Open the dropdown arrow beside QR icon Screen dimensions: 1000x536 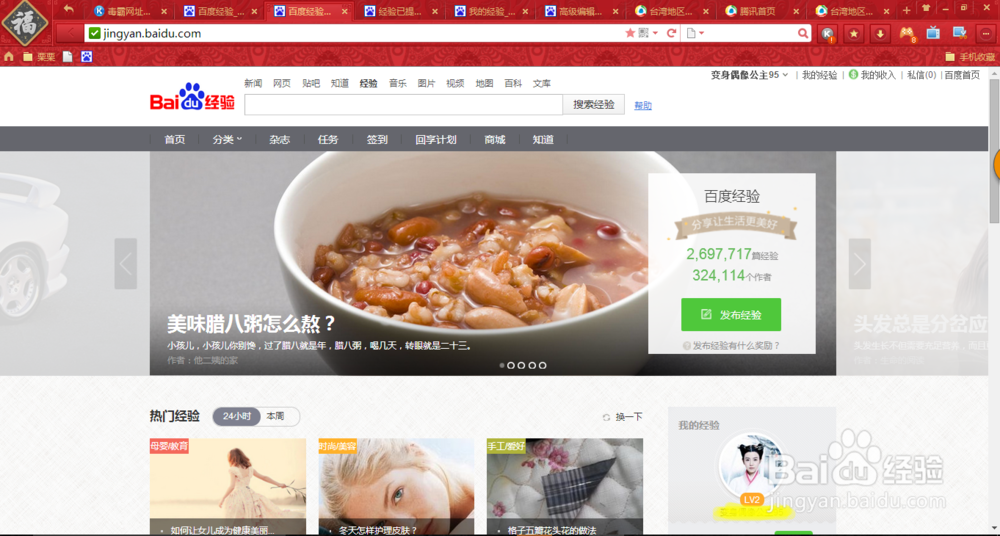tap(655, 33)
